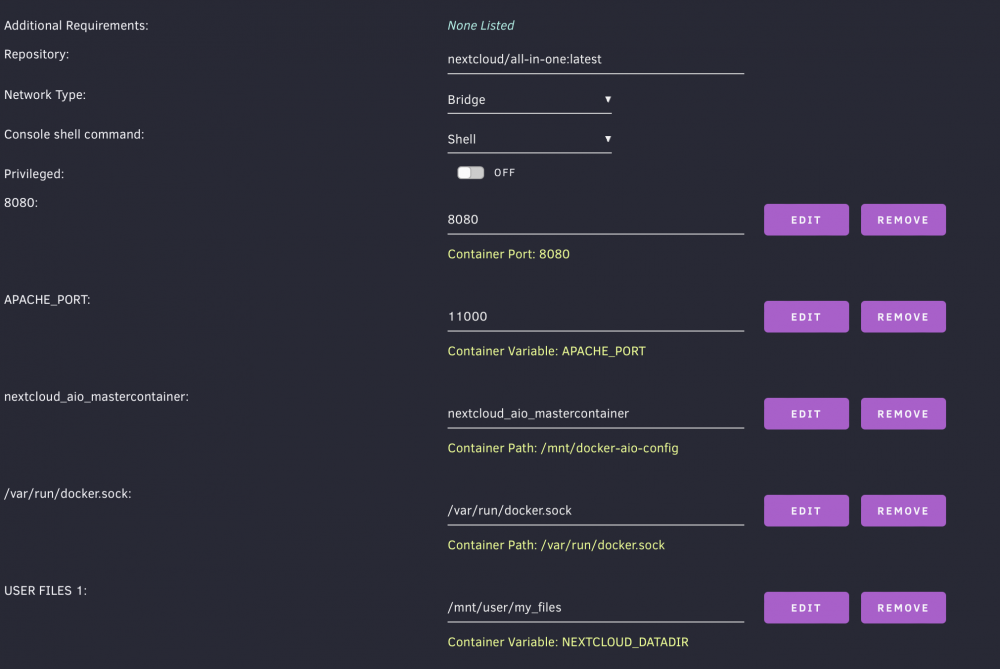1000x669 pixels.
Task: Click the /mnt/user/my_files value field
Action: coord(596,608)
